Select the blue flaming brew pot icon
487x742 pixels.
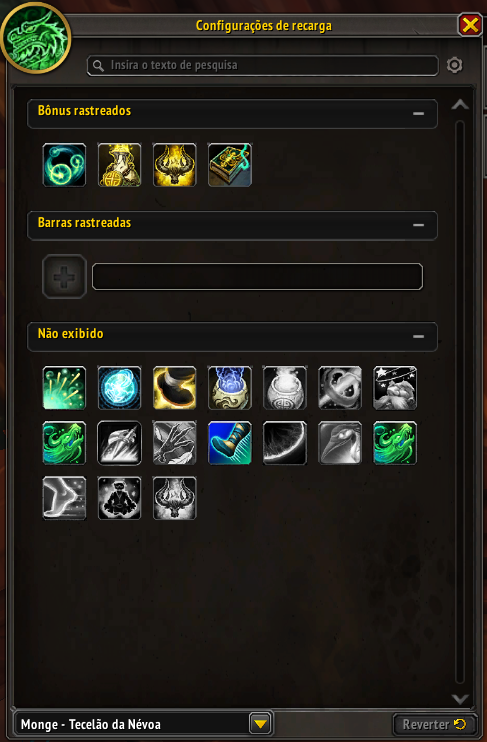click(230, 388)
